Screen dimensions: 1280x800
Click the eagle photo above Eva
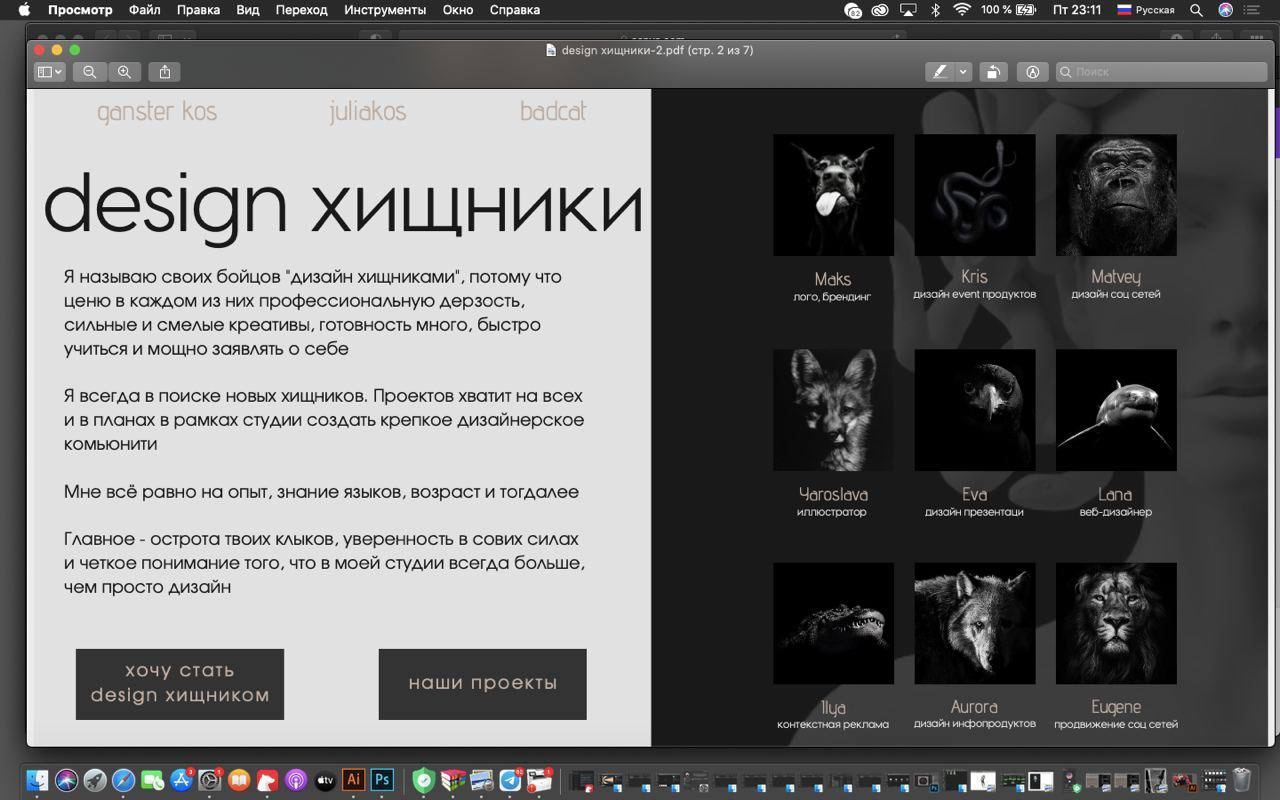(x=975, y=410)
